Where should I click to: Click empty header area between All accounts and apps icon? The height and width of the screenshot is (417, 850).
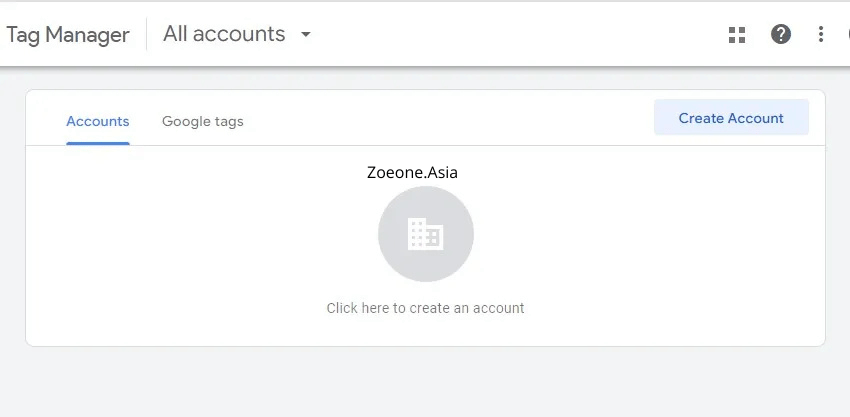click(x=515, y=35)
